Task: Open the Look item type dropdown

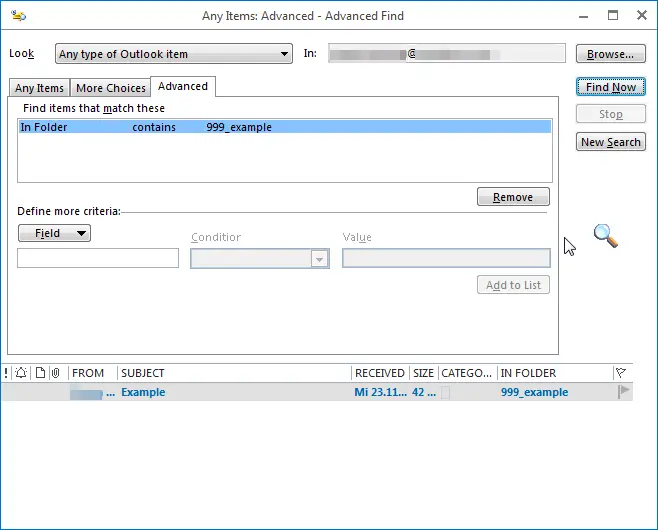Action: [x=174, y=54]
